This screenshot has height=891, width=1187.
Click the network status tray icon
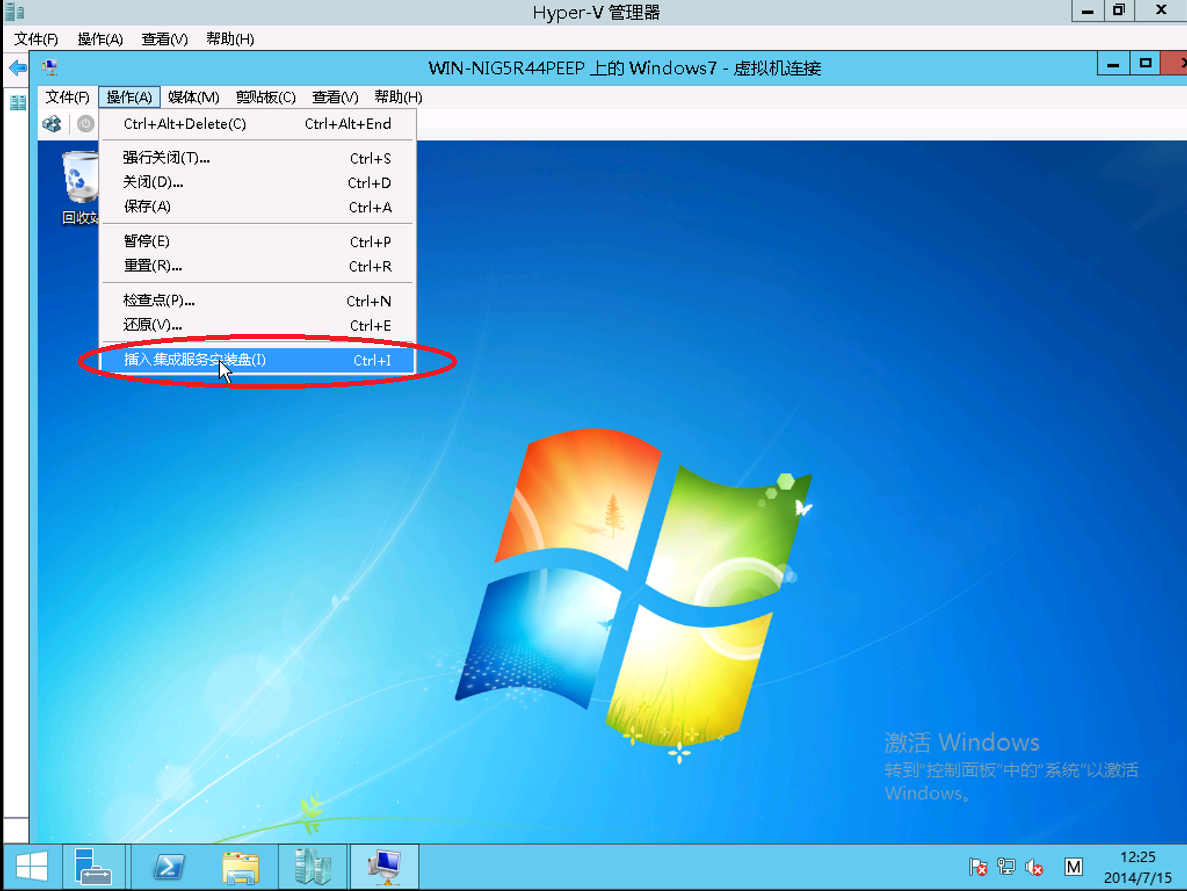pos(1006,867)
